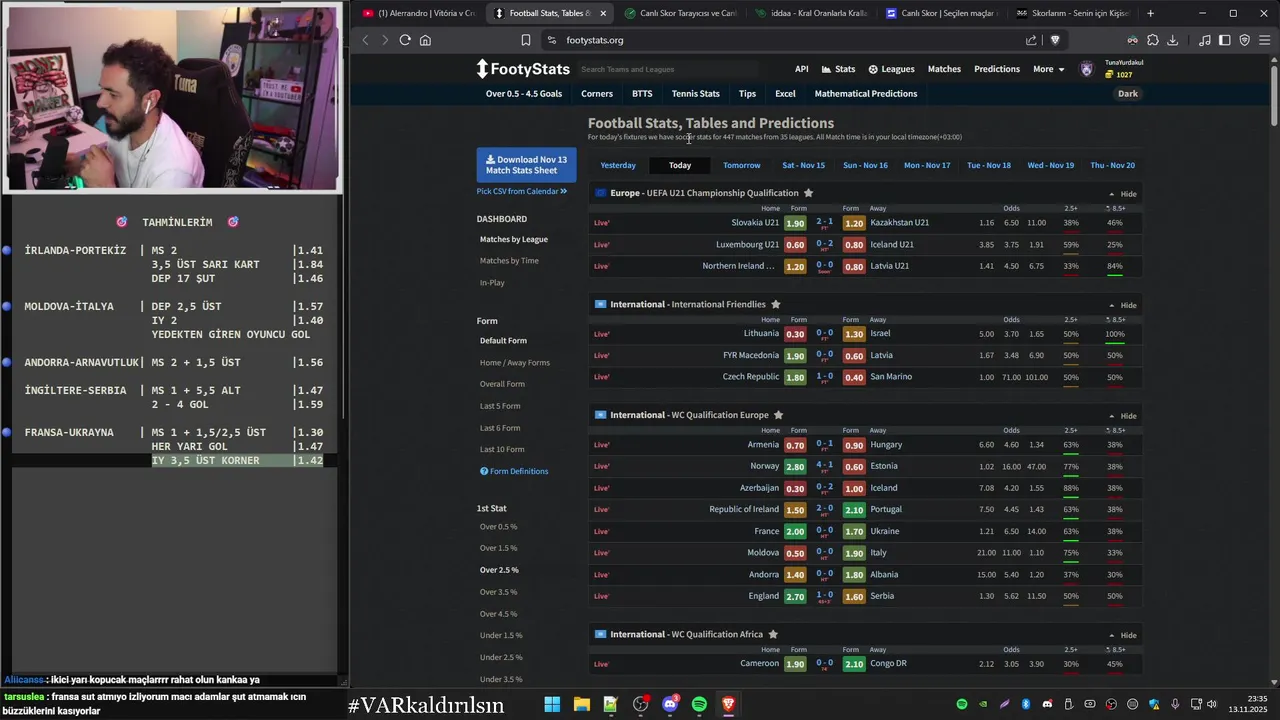
Task: Favorite the UEFA U21 Championship Qualification star
Action: (x=808, y=193)
